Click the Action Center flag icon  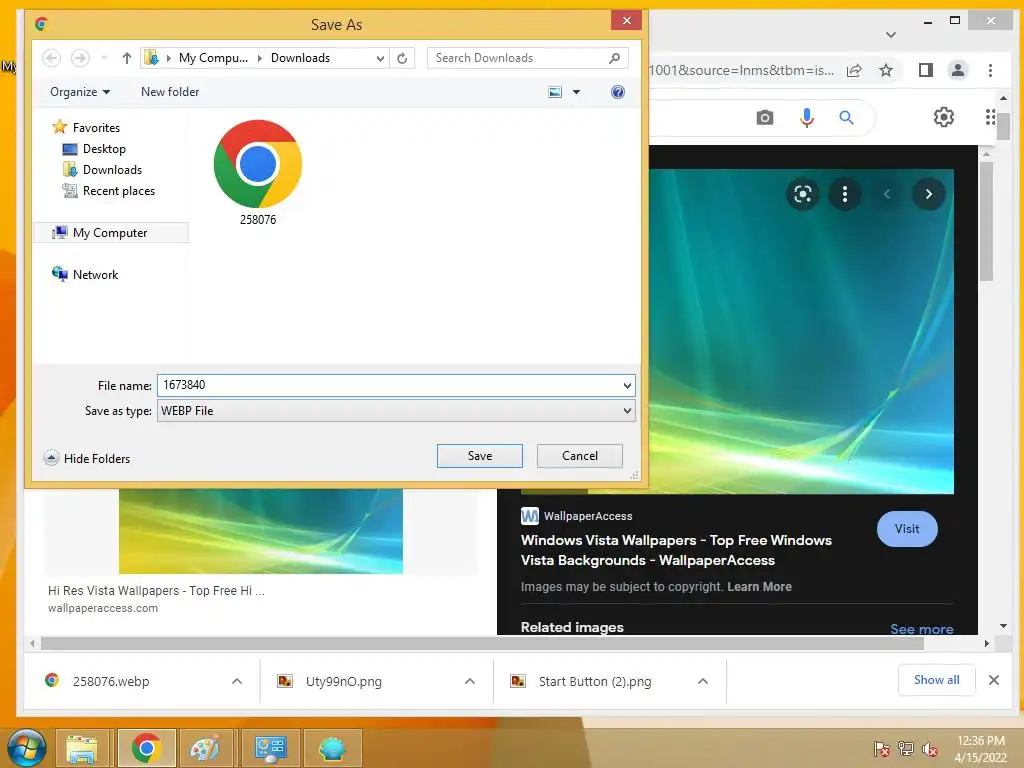881,749
